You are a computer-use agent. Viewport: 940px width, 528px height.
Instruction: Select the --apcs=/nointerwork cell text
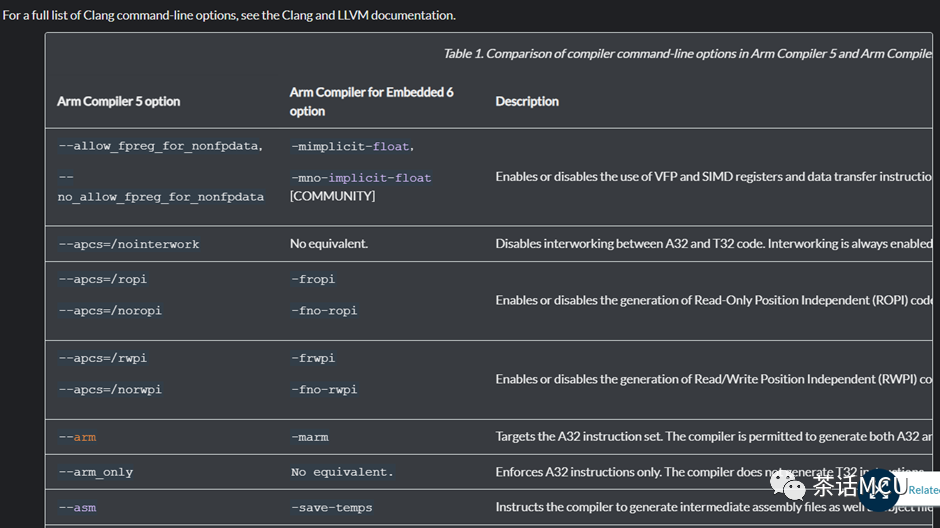(128, 244)
